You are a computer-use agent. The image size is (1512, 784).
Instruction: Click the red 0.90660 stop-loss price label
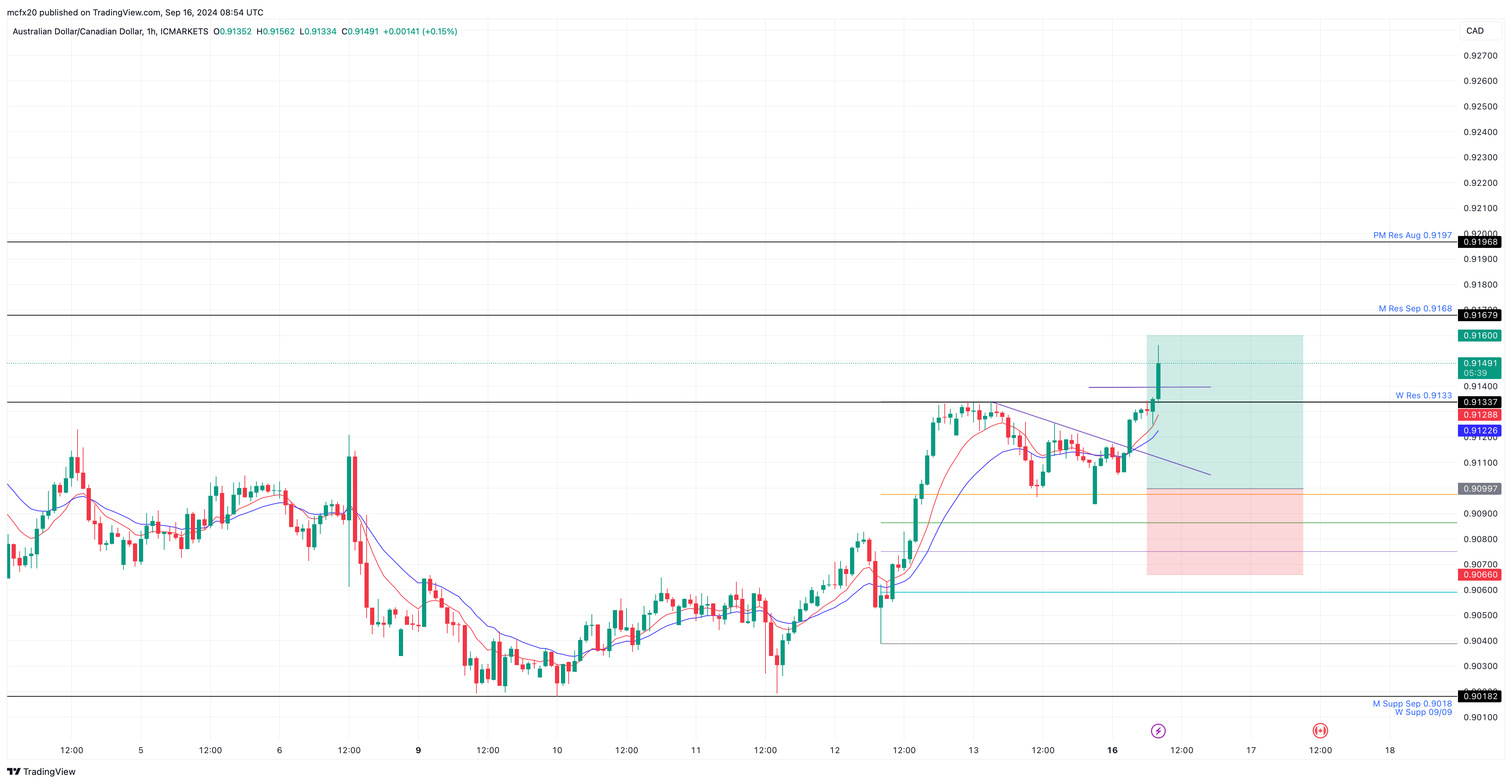click(x=1479, y=575)
